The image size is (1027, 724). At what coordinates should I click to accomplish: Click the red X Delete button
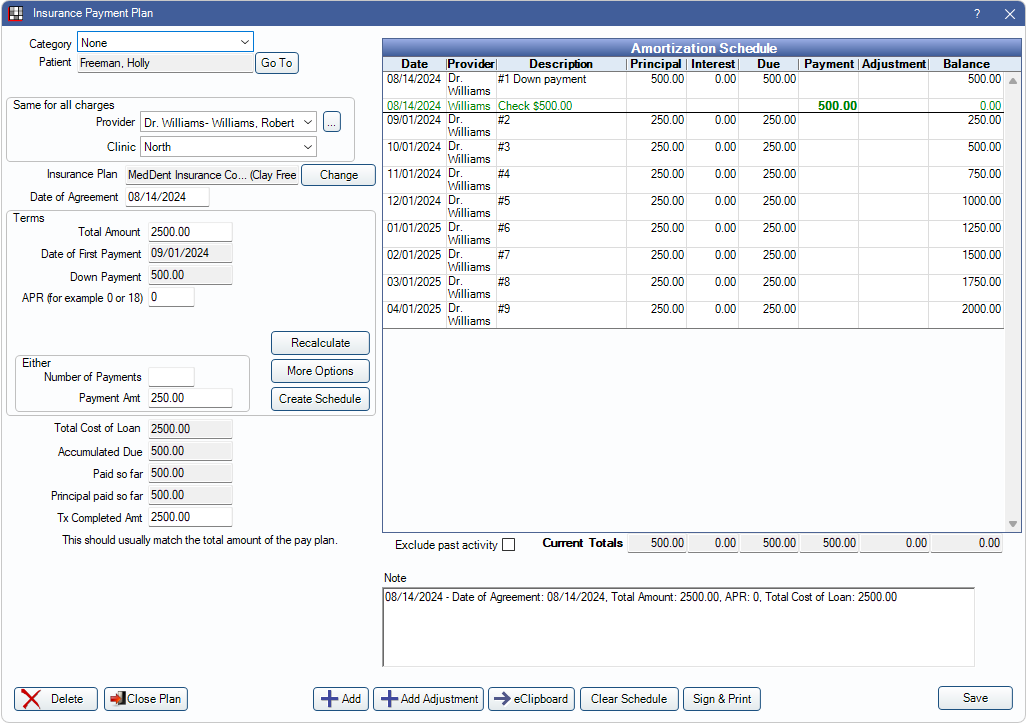pyautogui.click(x=56, y=699)
